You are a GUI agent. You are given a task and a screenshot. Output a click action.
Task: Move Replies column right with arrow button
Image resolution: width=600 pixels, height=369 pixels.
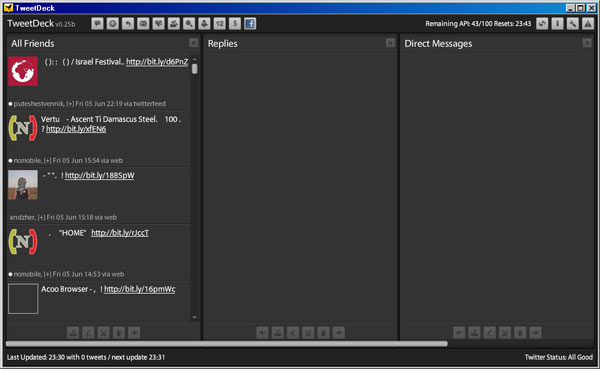[x=339, y=333]
